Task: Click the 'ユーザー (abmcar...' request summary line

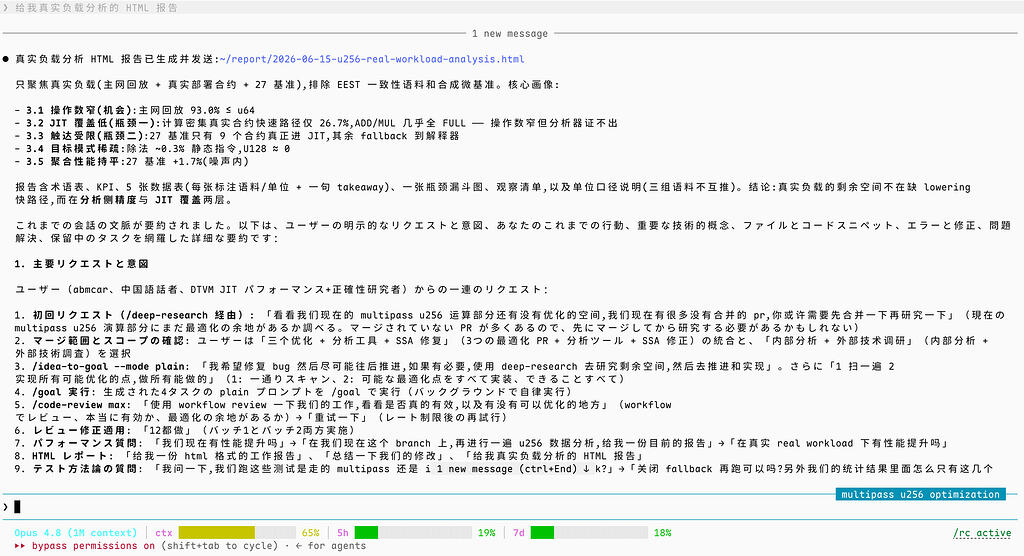Action: (281, 289)
